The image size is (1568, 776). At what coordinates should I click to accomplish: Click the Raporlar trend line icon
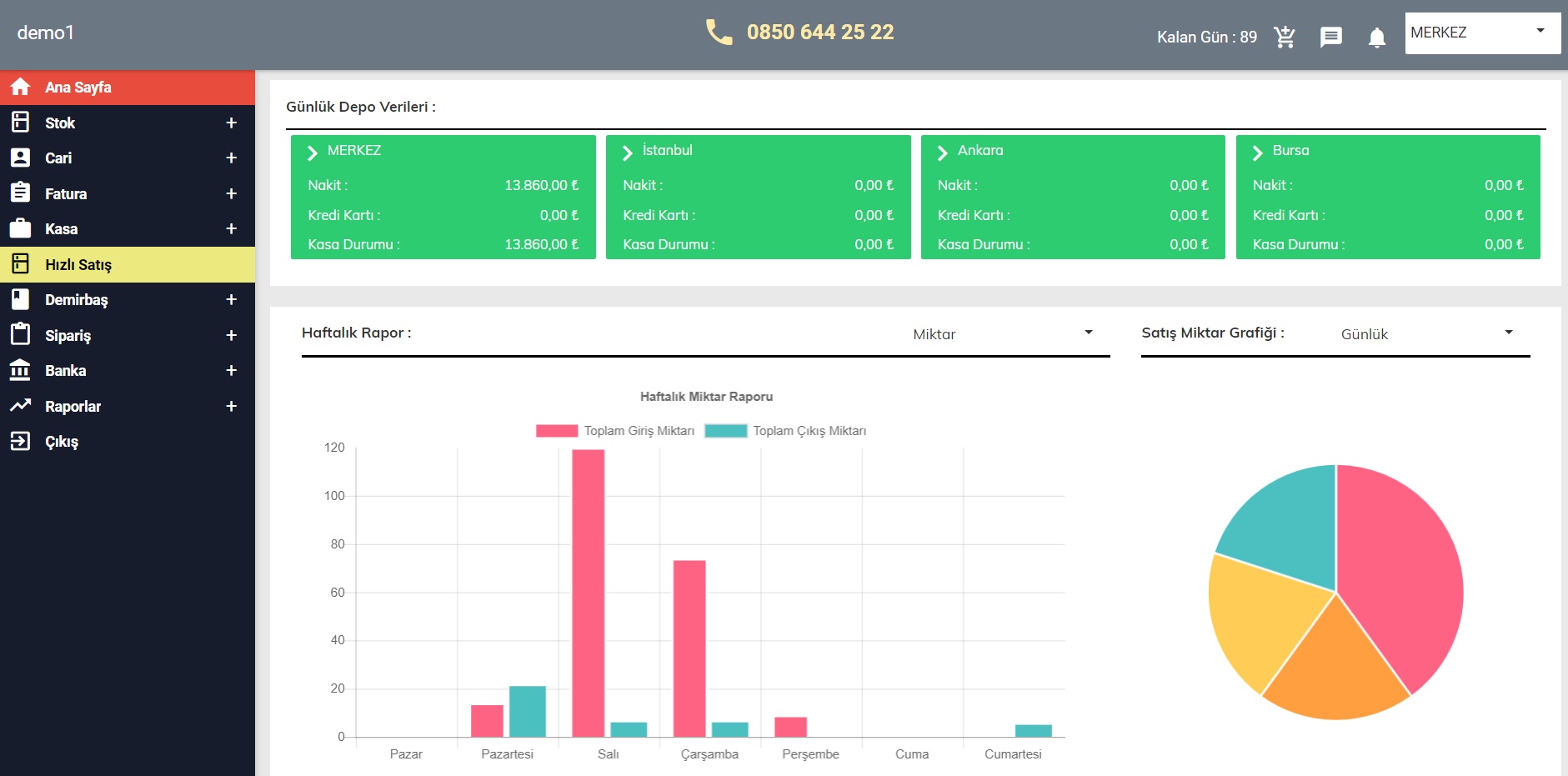pyautogui.click(x=20, y=406)
